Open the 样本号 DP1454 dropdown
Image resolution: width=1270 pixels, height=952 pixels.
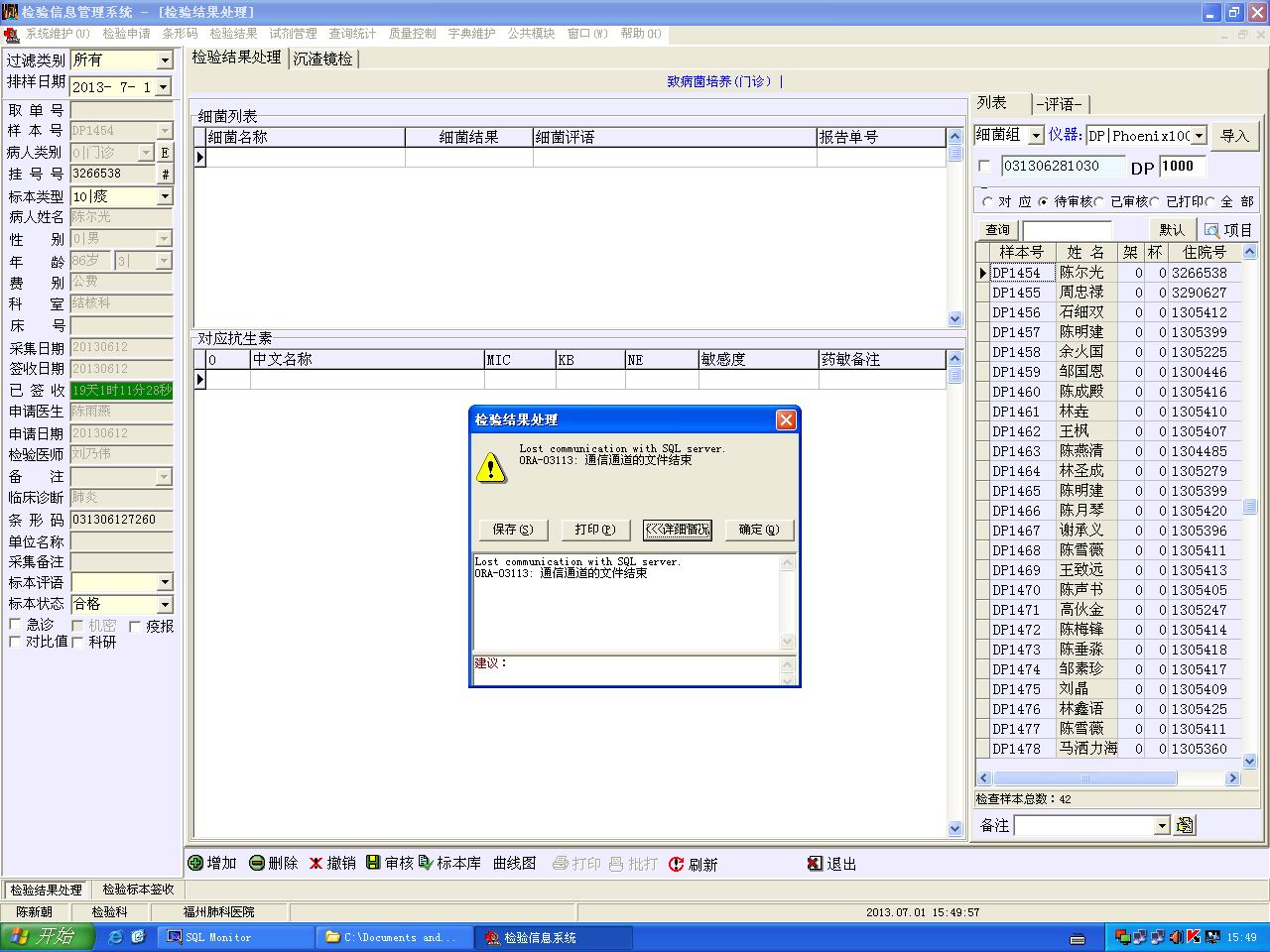click(x=165, y=131)
